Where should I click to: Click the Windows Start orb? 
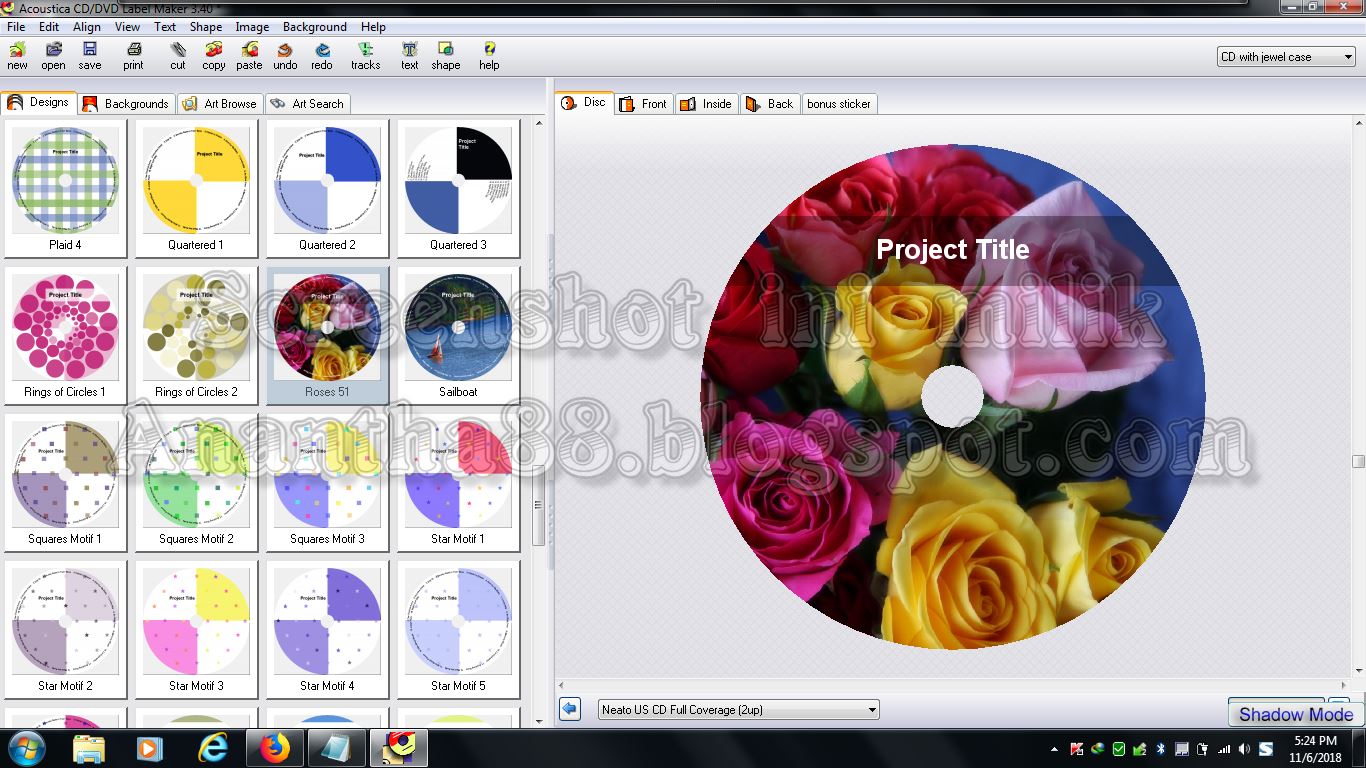click(x=26, y=748)
